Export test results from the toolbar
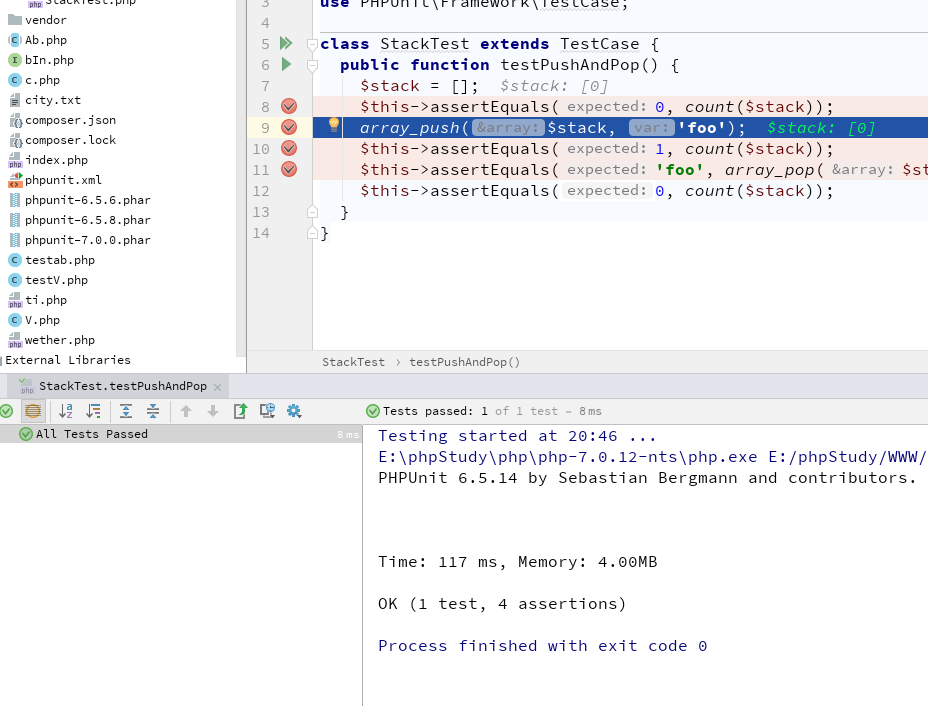The image size is (928, 706). coord(240,411)
